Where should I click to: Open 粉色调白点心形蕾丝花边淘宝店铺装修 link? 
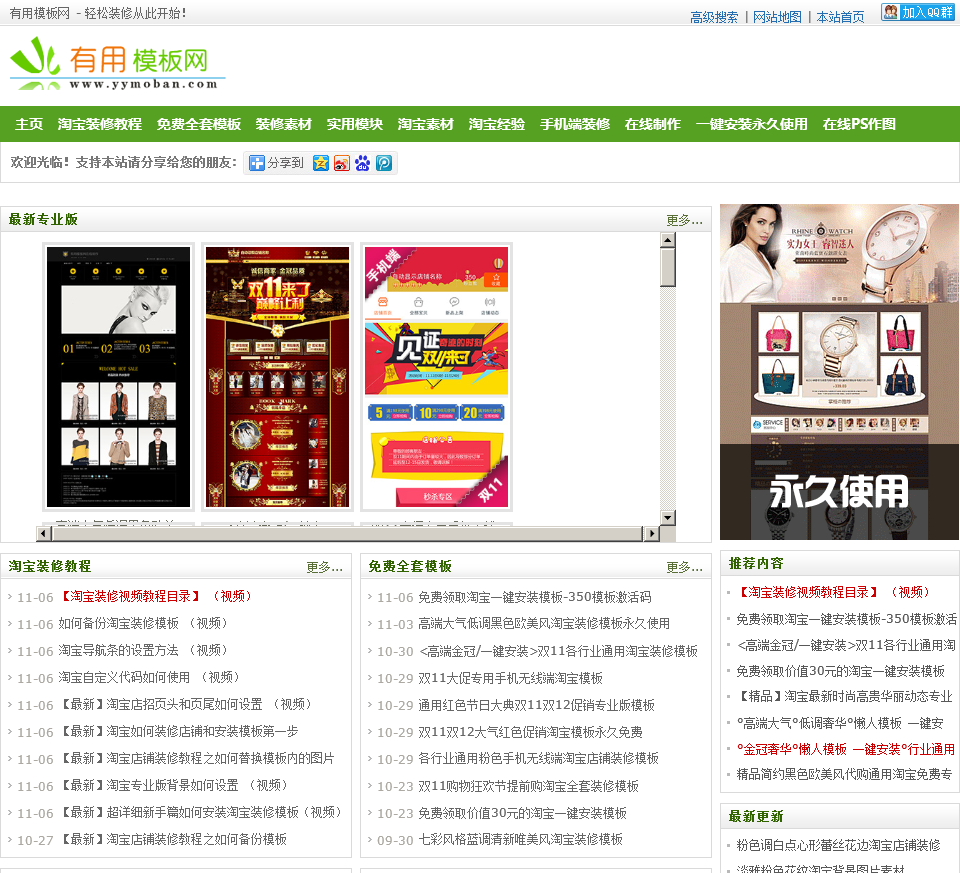pyautogui.click(x=838, y=845)
